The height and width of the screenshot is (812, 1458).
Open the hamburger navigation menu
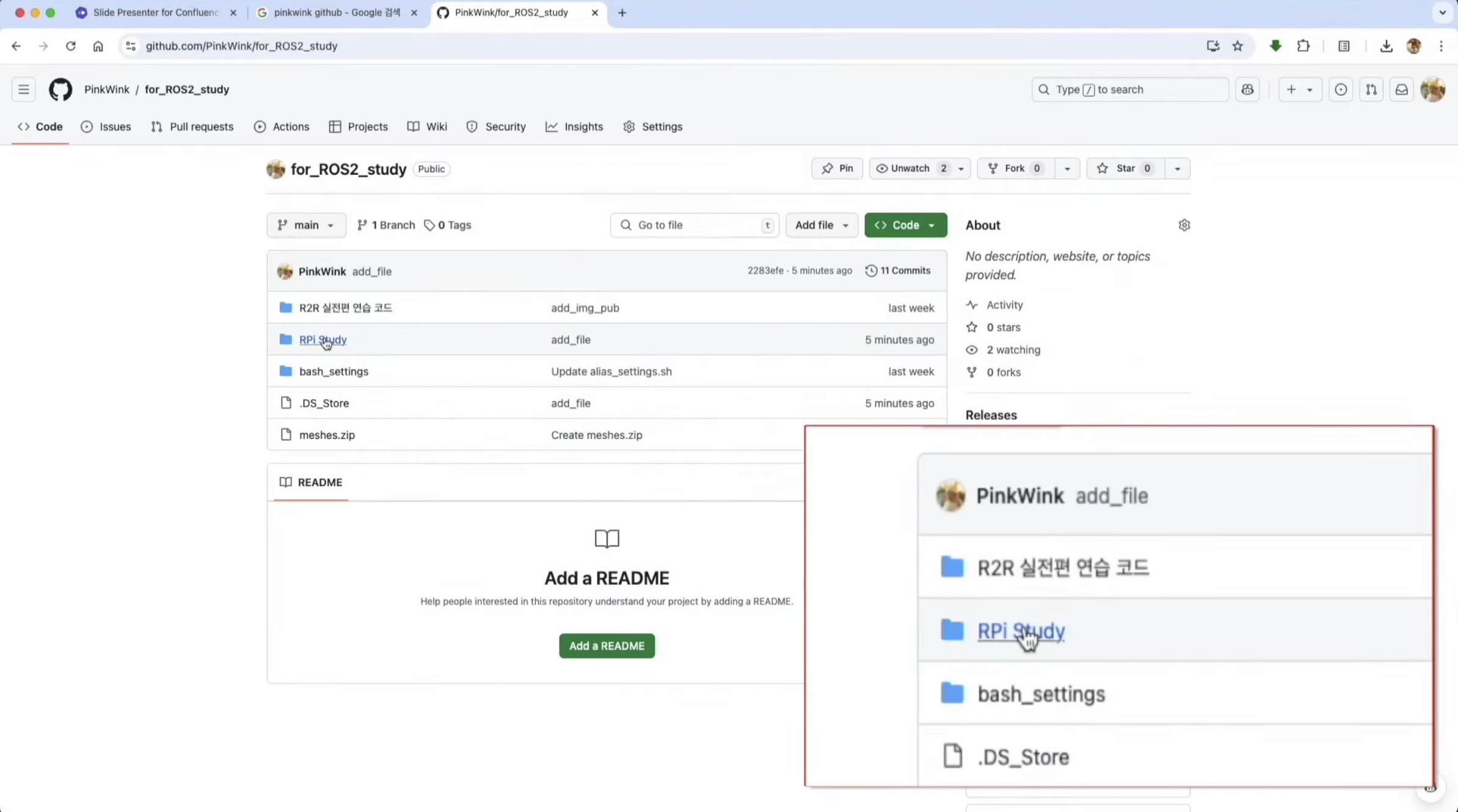(x=24, y=90)
